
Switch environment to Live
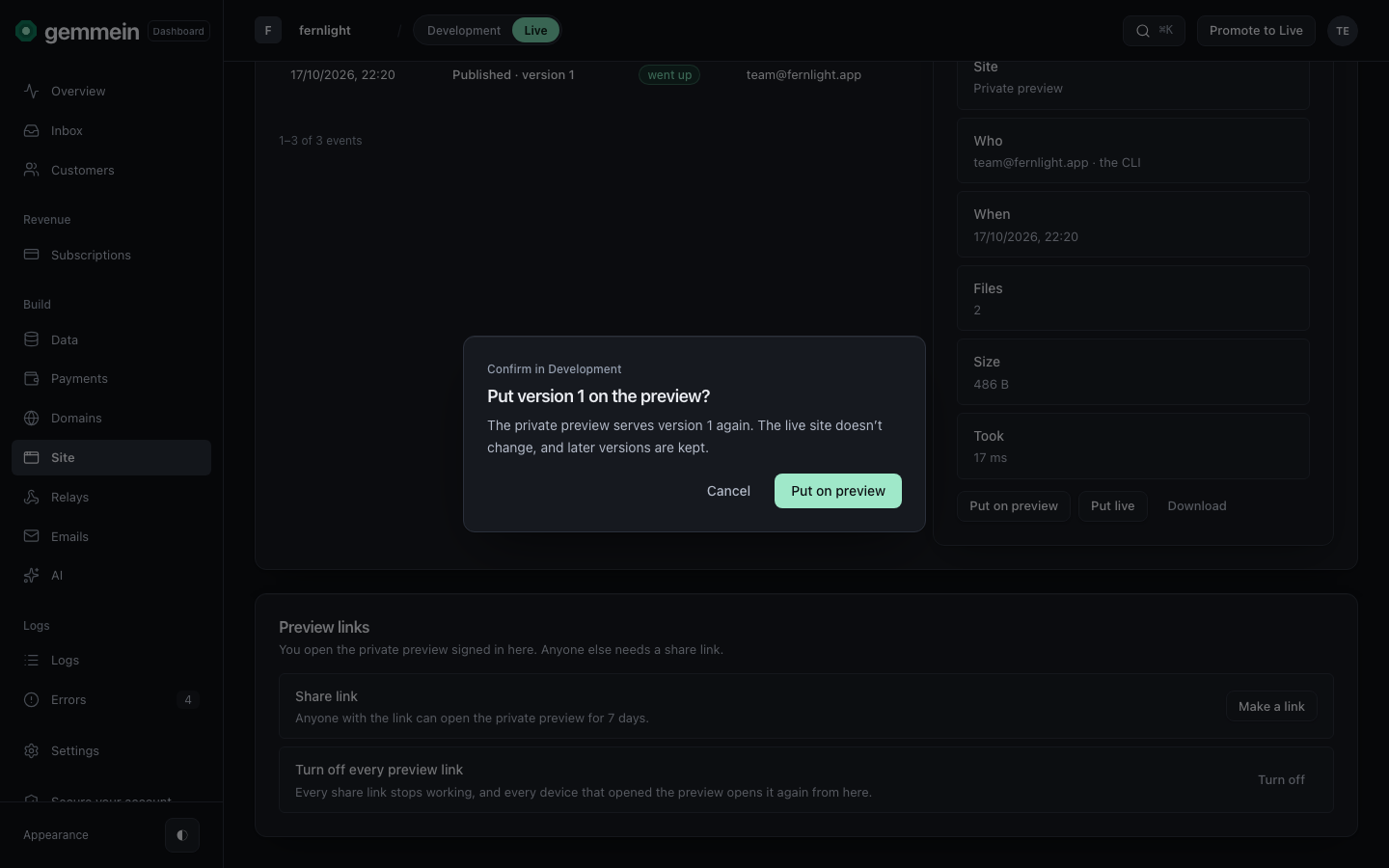535,31
